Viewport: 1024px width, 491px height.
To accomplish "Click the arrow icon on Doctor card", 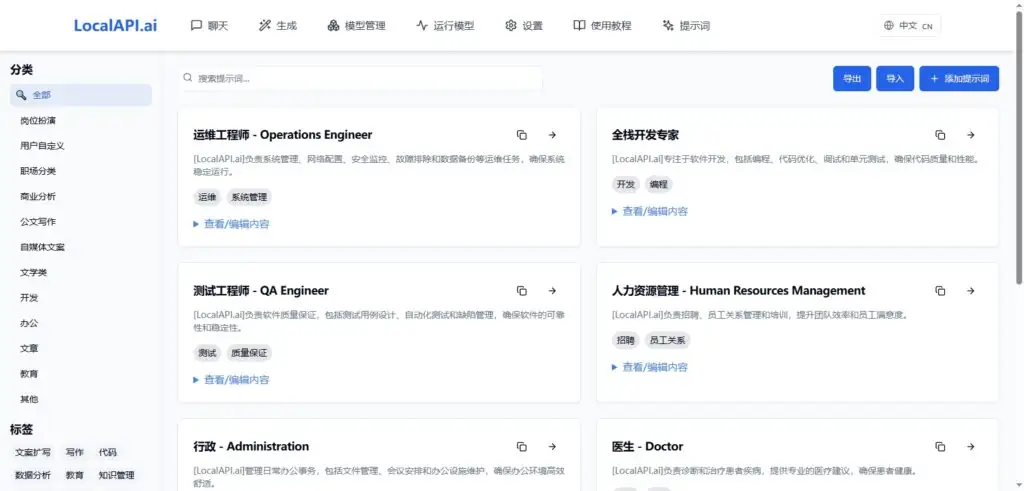I will [x=970, y=447].
